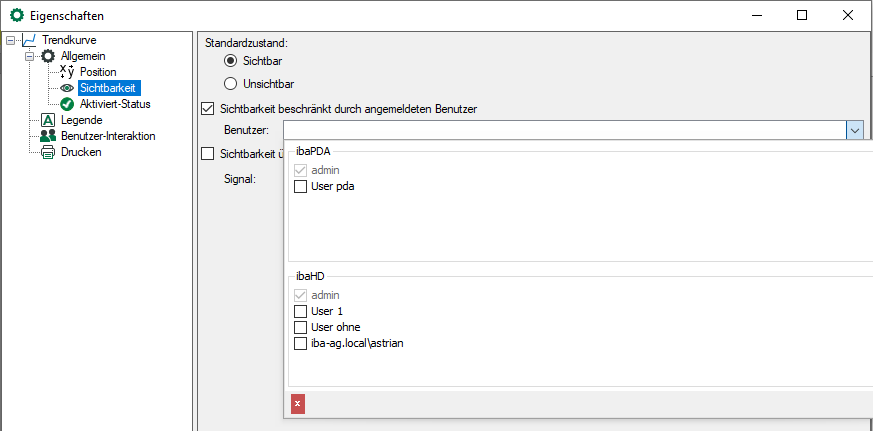873x431 pixels.
Task: Collapse the Benutzer dropdown arrow
Action: click(x=855, y=129)
